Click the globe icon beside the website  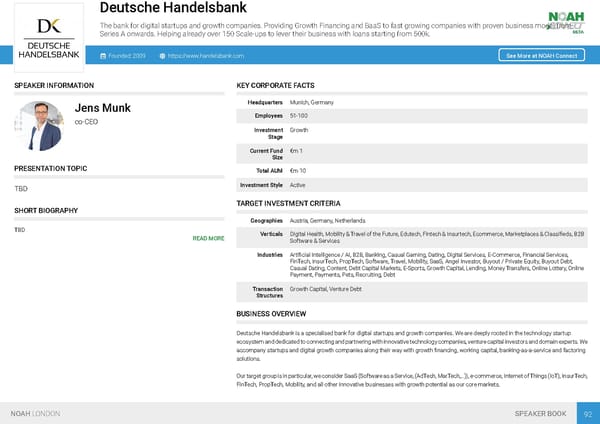161,55
